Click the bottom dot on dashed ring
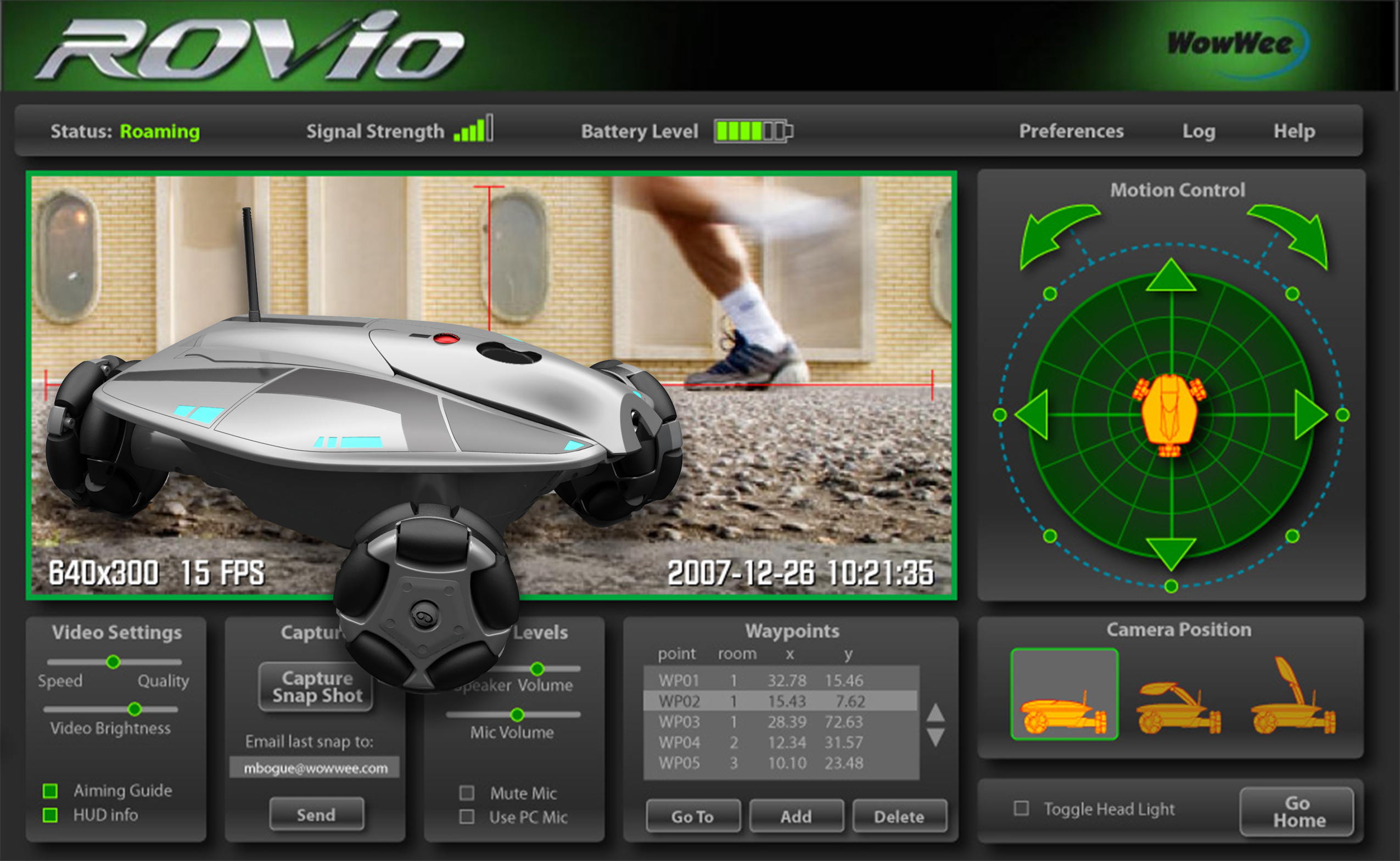Image resolution: width=1400 pixels, height=861 pixels. pos(1171,586)
